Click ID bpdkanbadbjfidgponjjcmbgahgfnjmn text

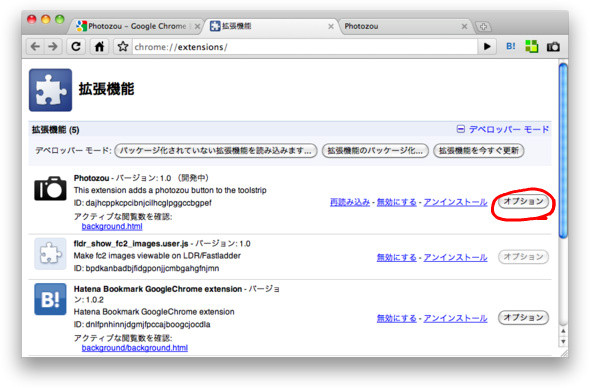pos(146,268)
